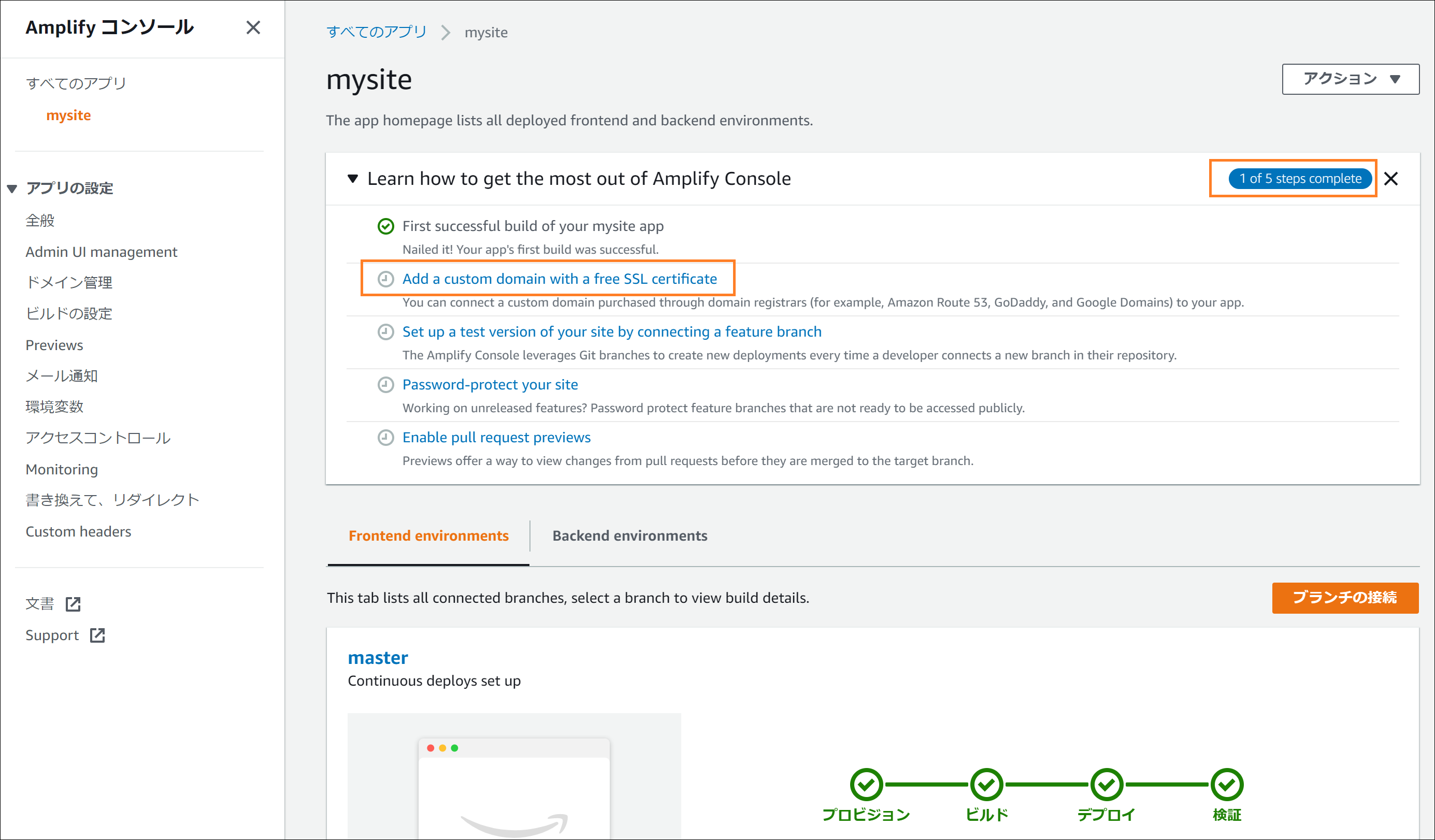Click the プロビジョン status check icon
This screenshot has height=840, width=1435.
pos(866,785)
